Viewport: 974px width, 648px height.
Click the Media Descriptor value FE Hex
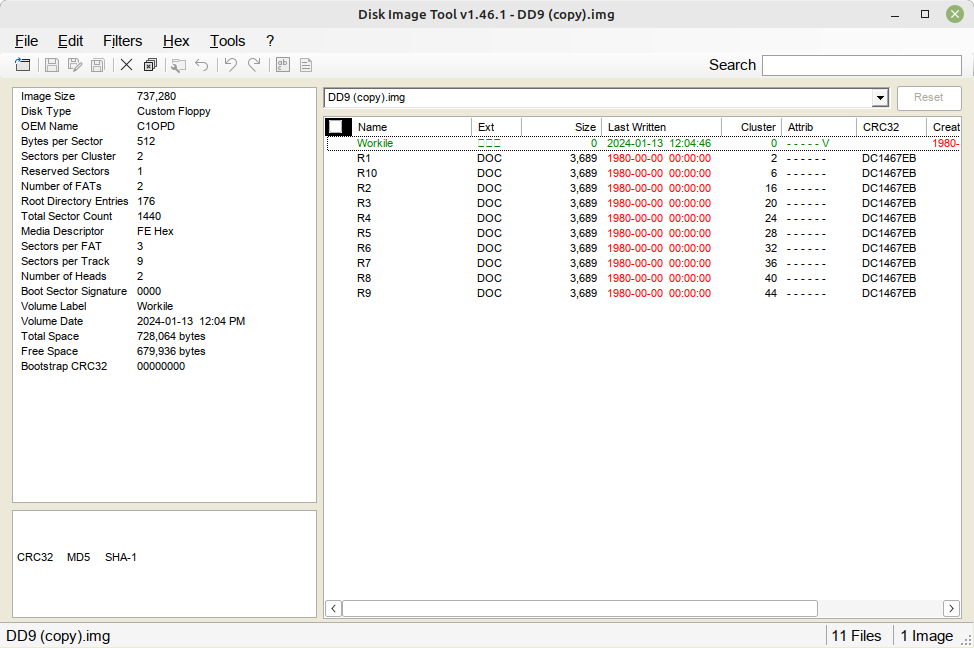(155, 231)
